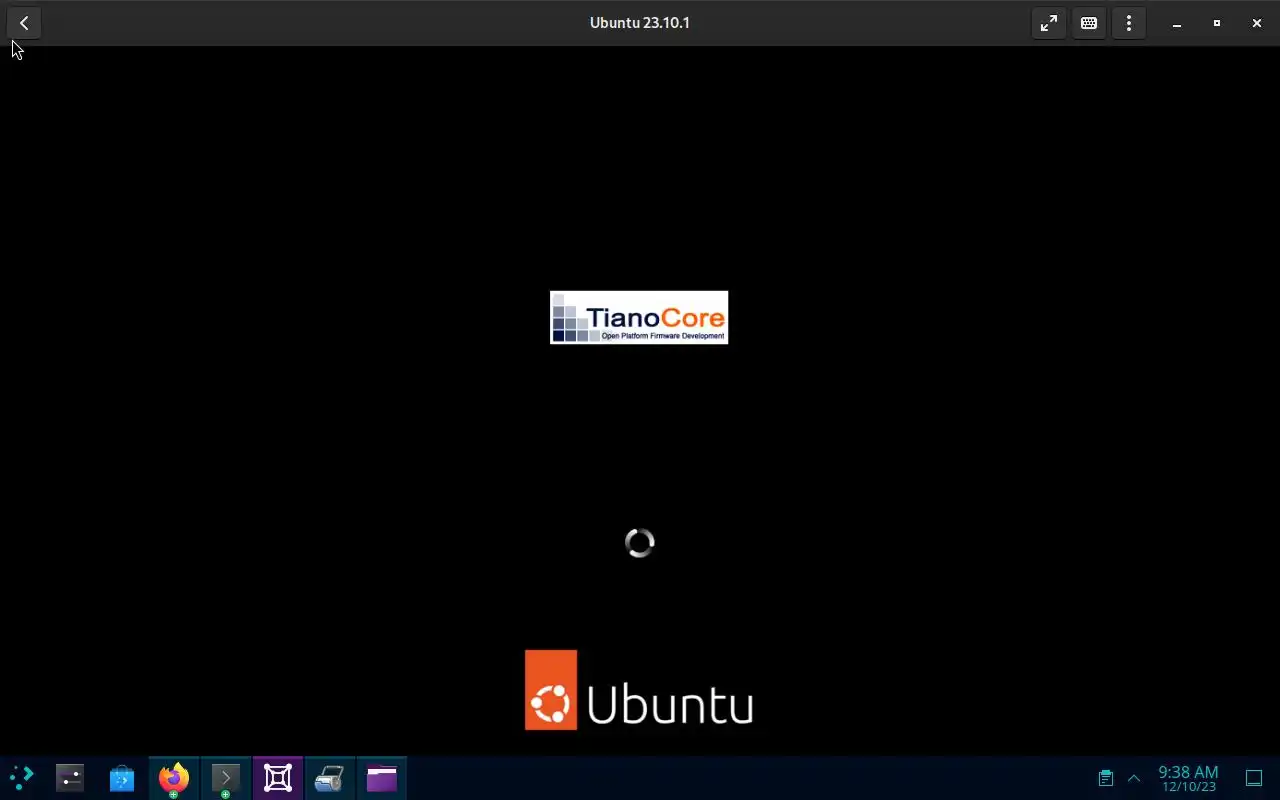Open the system settings sliders icon in taskbar
This screenshot has height=800, width=1280.
click(x=70, y=778)
